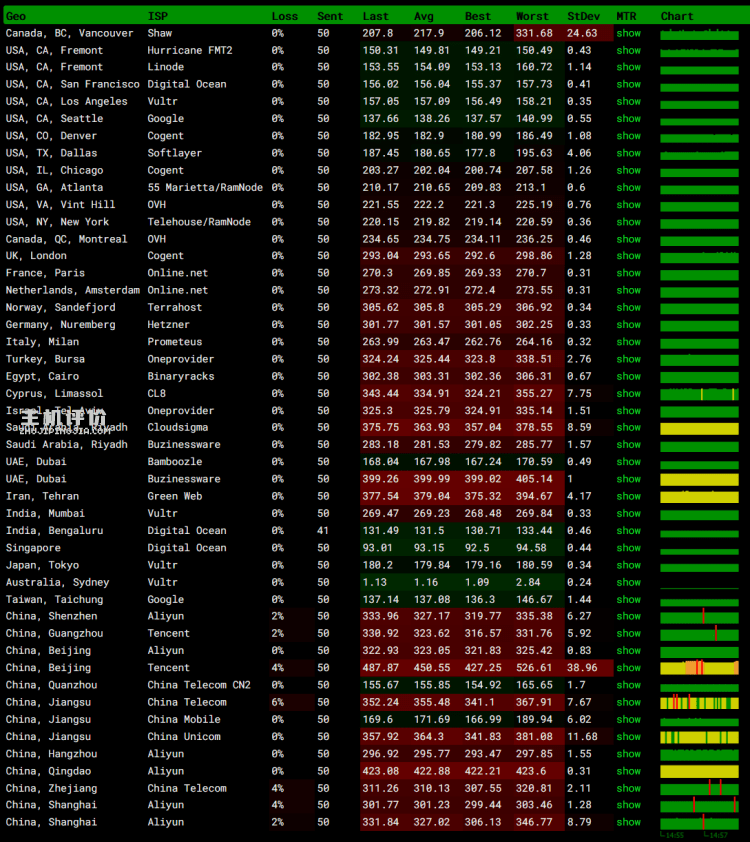
Task: Click yellow chart for Riyadh Cloudsigma
Action: point(700,429)
